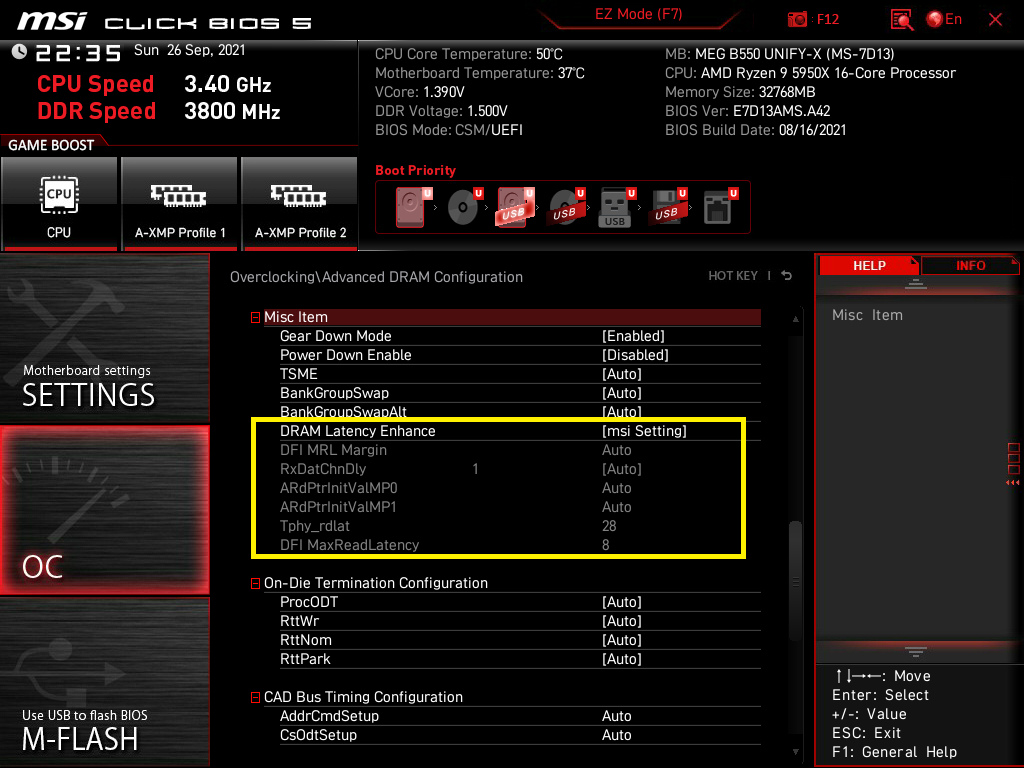Click help panel bottom resize handle

point(916,652)
